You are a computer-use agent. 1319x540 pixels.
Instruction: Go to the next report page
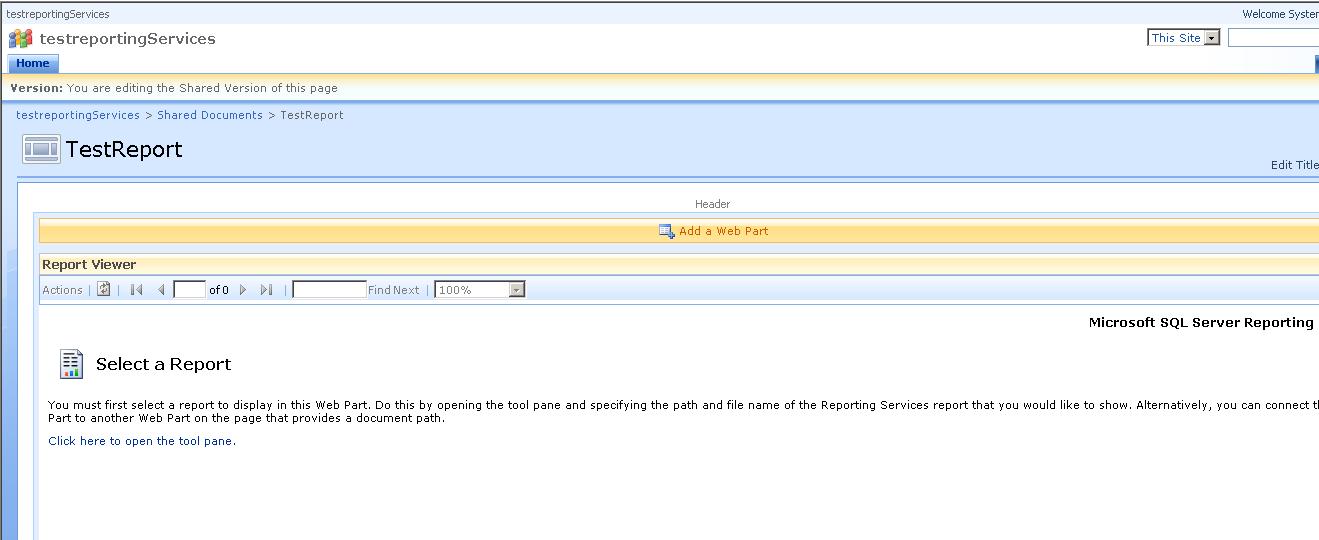click(243, 290)
